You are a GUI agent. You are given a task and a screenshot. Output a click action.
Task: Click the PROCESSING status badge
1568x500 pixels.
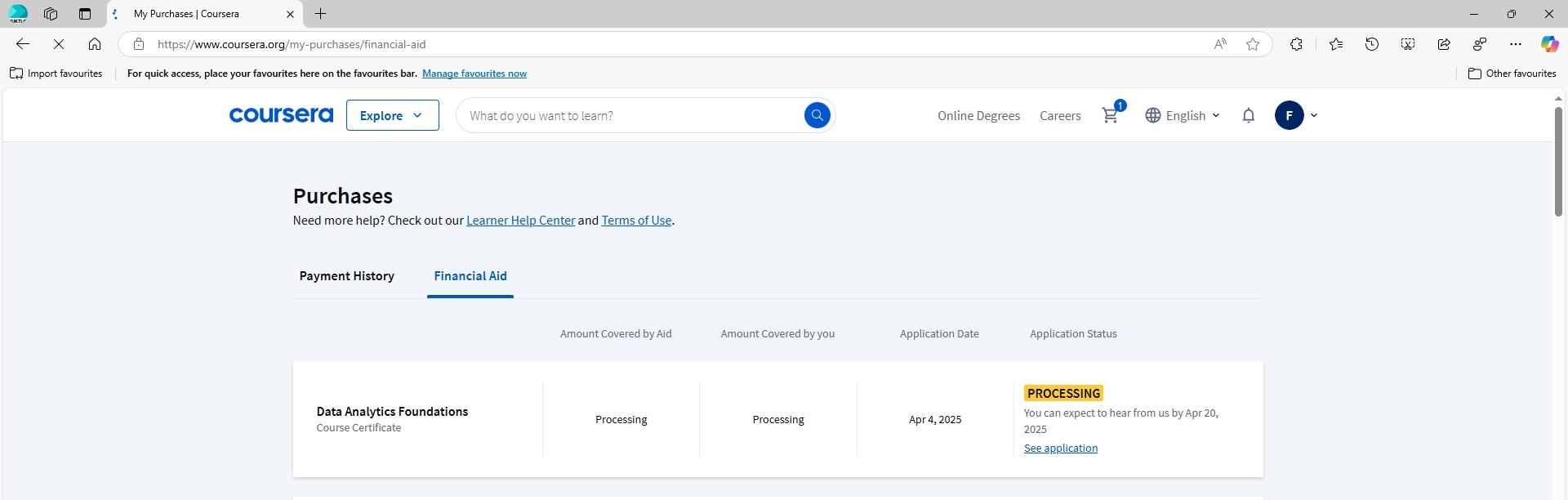click(1063, 394)
